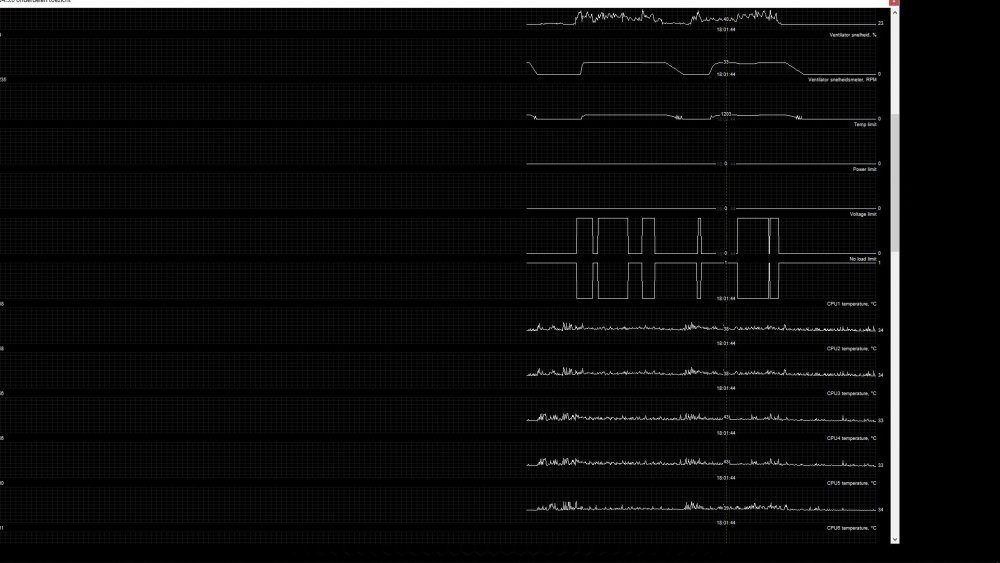This screenshot has height=563, width=1000.
Task: Click the 'CPU2 temperature, °C' label
Action: coord(851,349)
